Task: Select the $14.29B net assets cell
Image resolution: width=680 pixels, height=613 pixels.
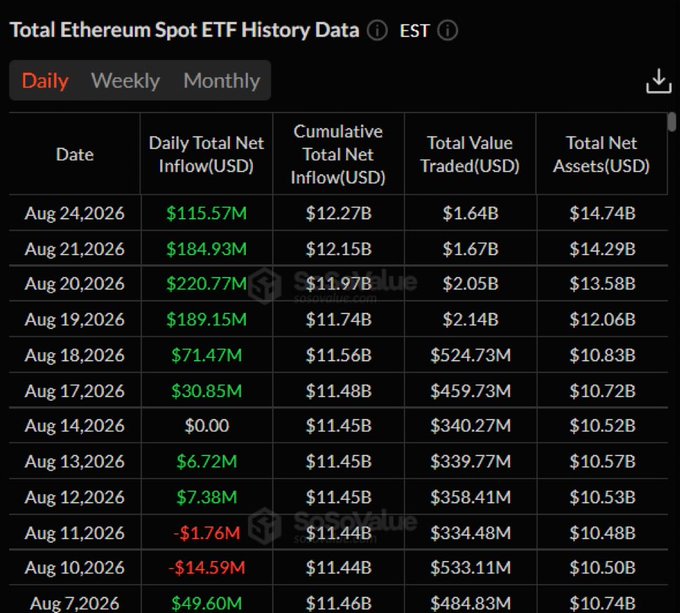Action: 602,249
